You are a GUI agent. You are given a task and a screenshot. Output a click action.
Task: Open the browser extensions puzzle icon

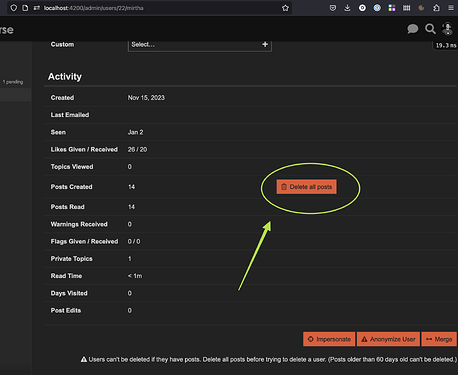(436, 8)
